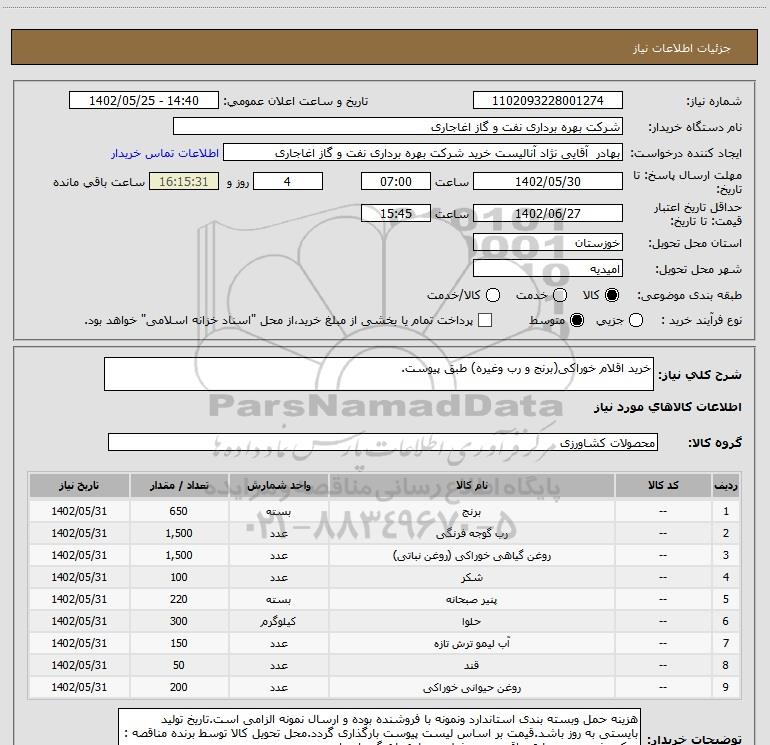Select the خدمت radio button
Screen dimensions: 770x745
click(560, 295)
